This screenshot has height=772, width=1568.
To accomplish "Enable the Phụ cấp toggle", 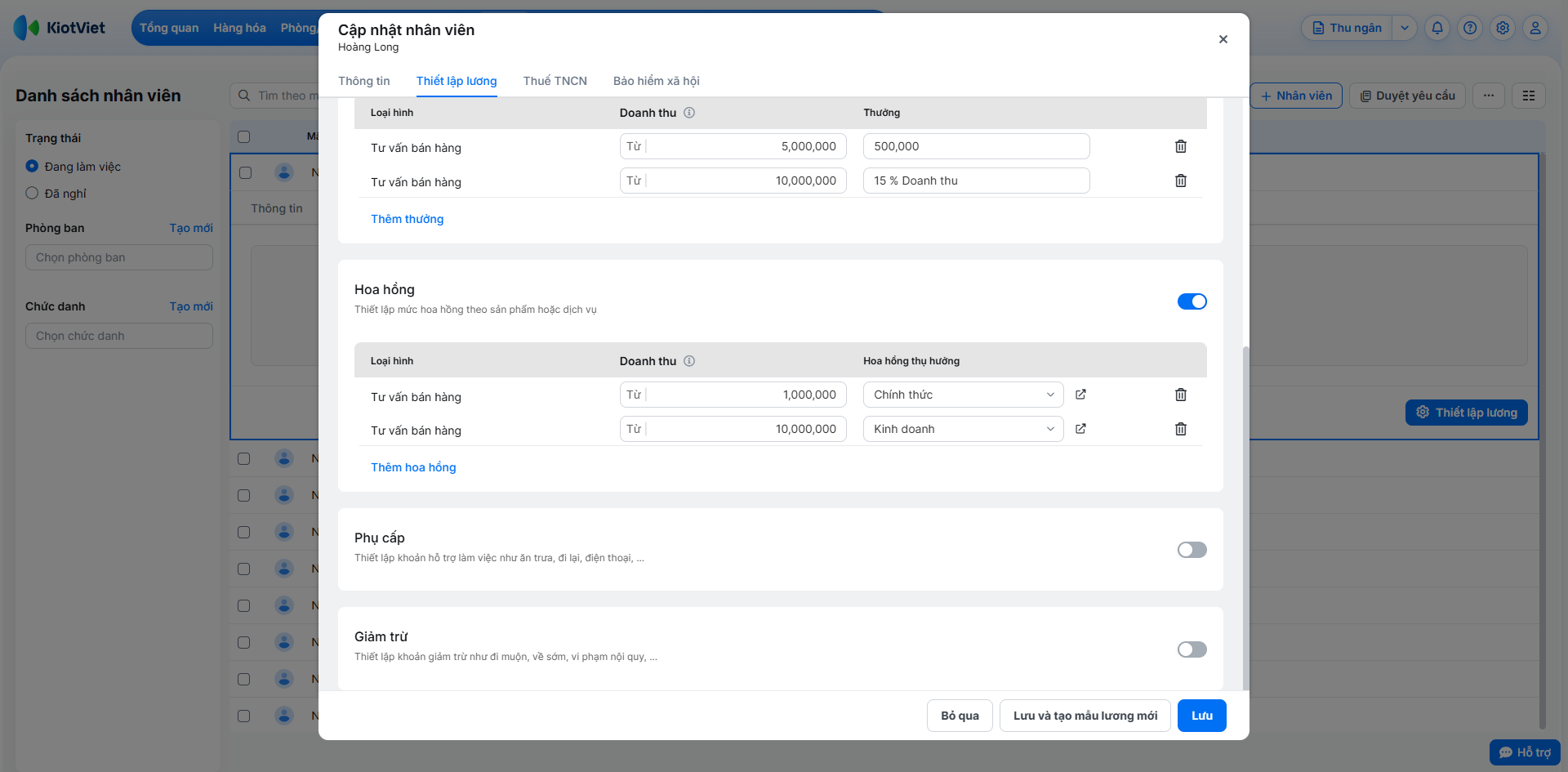I will pyautogui.click(x=1192, y=550).
